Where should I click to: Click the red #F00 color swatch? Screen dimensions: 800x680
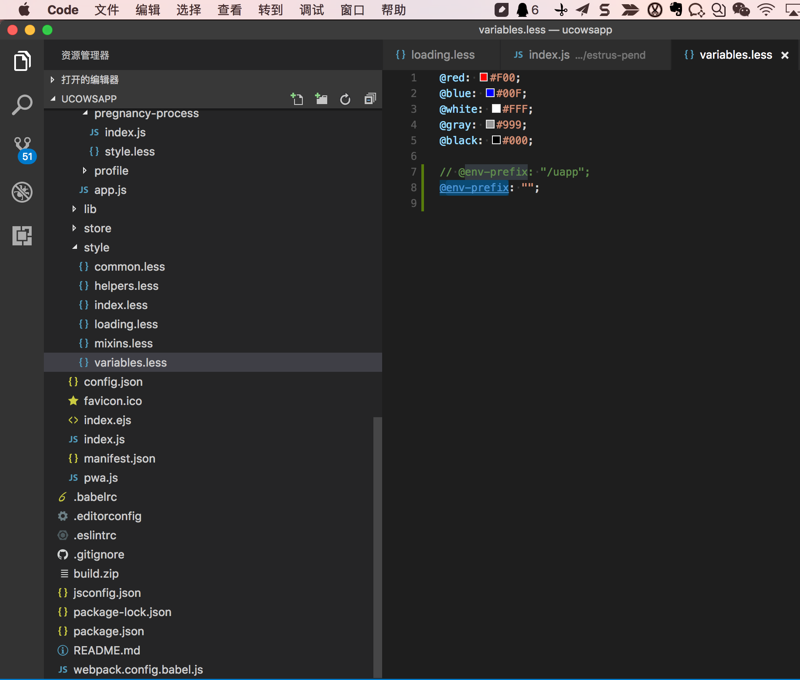coord(484,78)
